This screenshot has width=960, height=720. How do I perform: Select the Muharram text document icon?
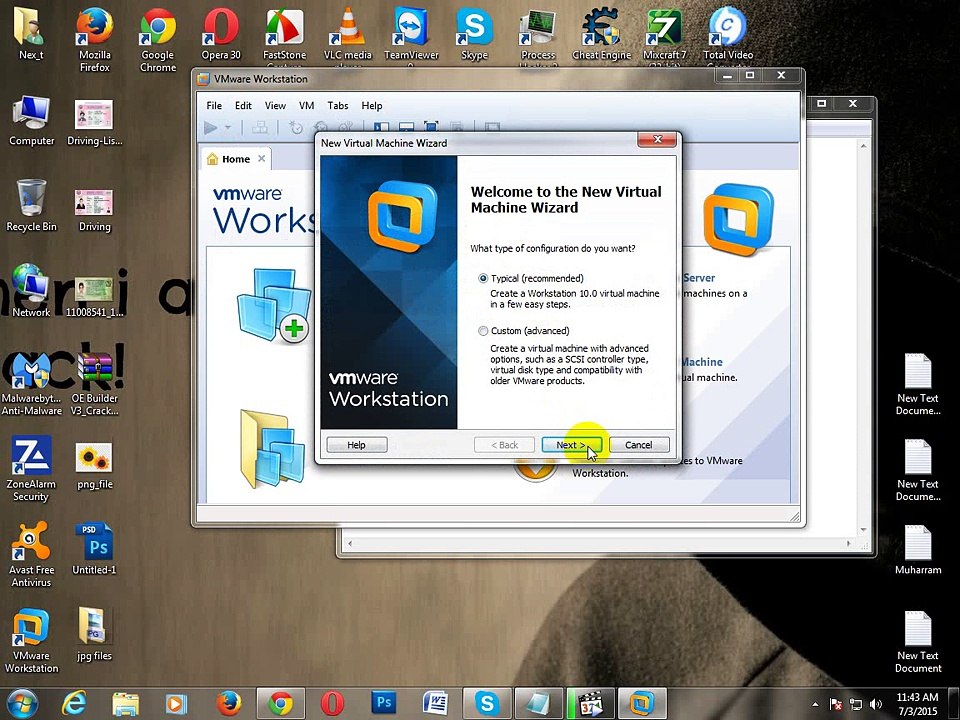tap(918, 550)
